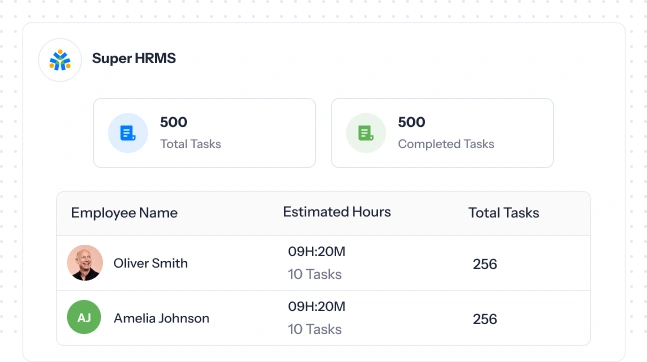Screen dimensions: 647x362
Task: Open the Total Tasks summary card
Action: 205,133
